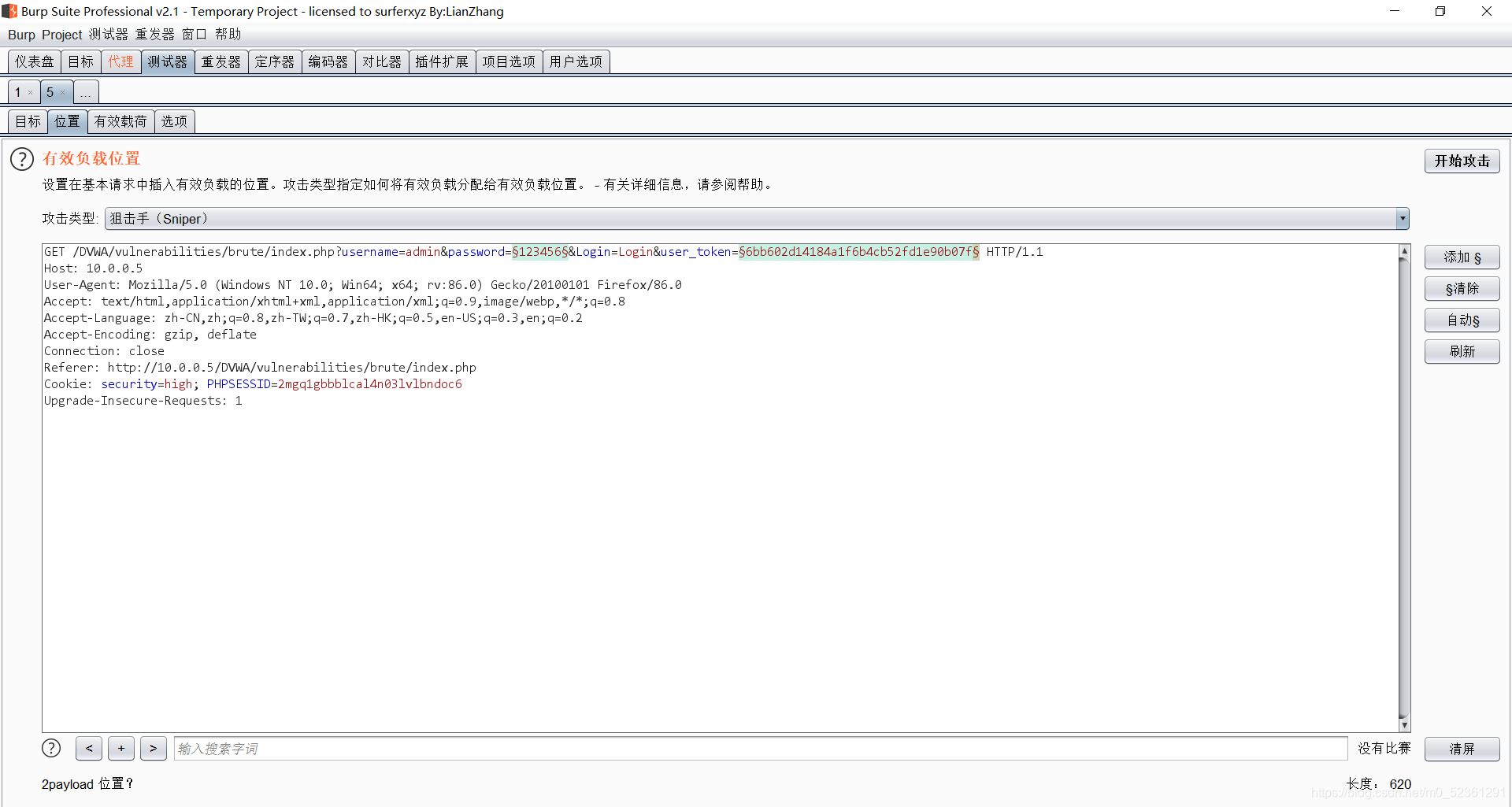Go to previous search match button
This screenshot has width=1512, height=807.
(89, 748)
